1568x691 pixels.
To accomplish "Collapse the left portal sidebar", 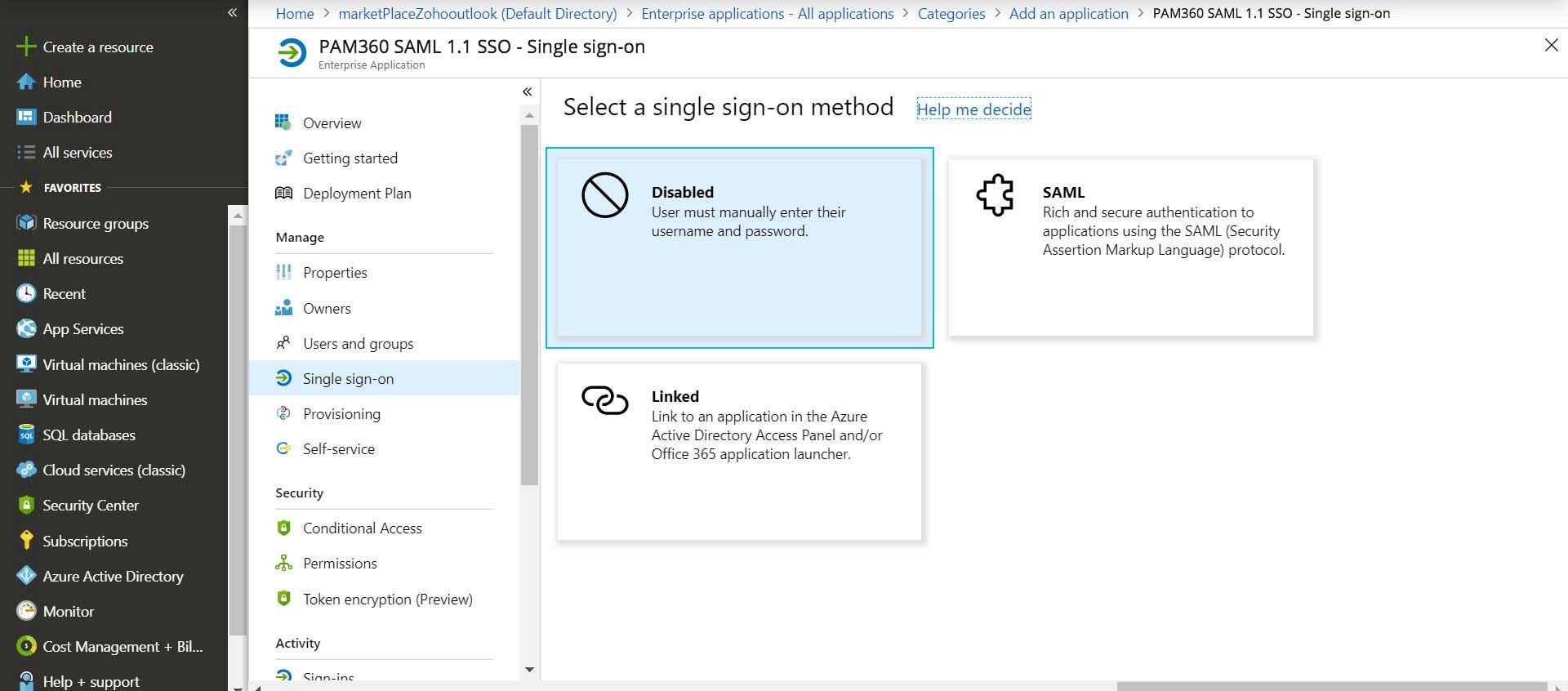I will (232, 12).
